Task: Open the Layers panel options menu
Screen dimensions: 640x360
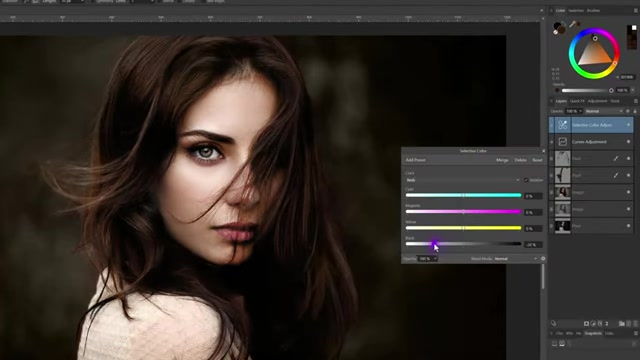Action: click(x=636, y=101)
